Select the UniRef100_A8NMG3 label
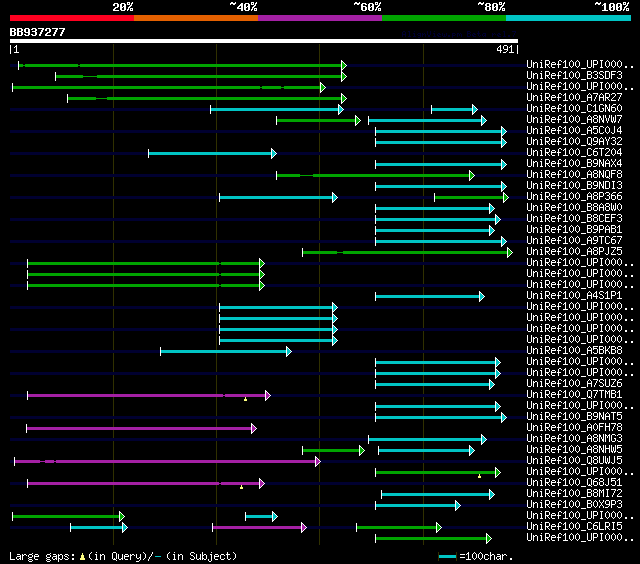This screenshot has height=564, width=640. point(574,439)
